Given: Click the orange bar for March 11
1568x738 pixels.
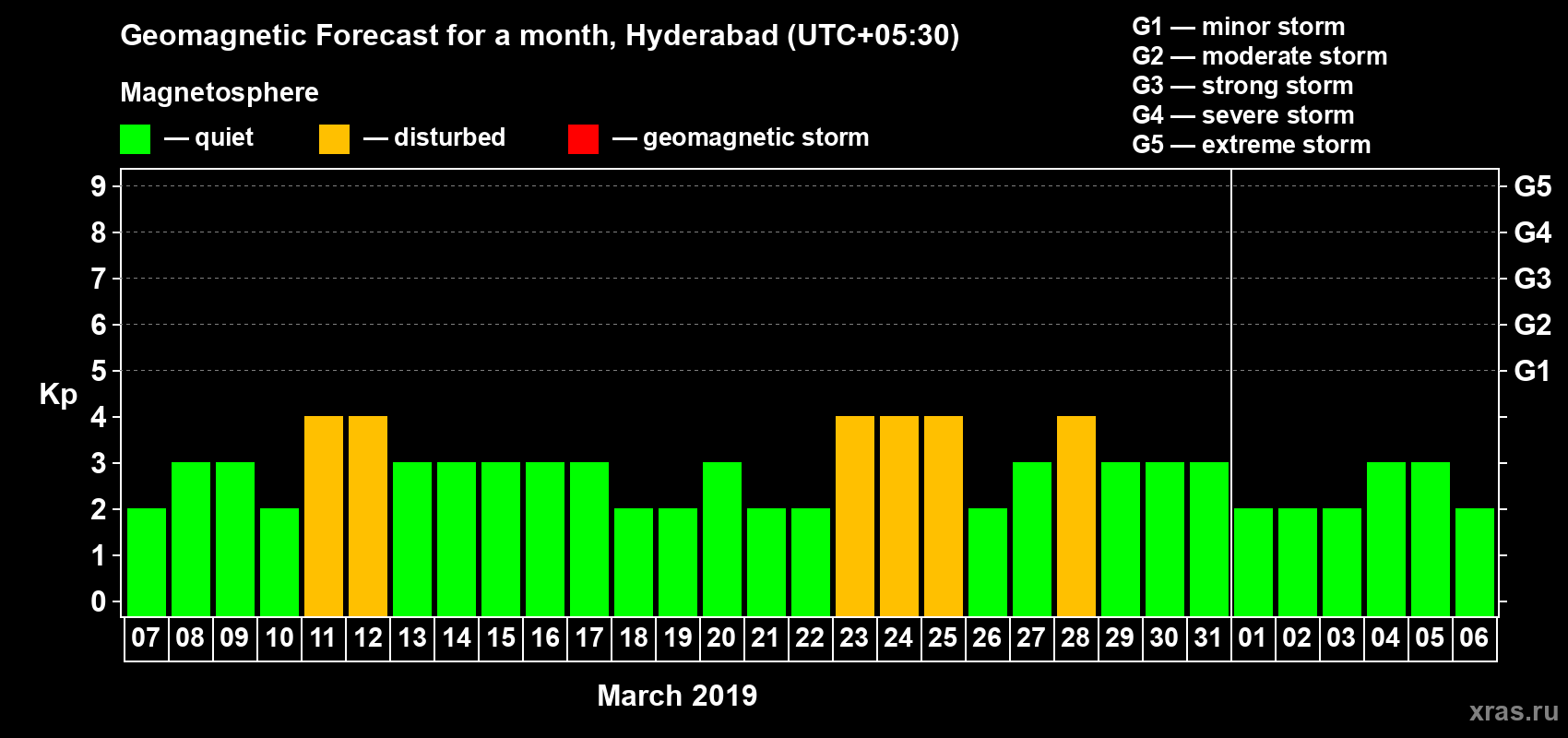Looking at the screenshot, I should click(324, 517).
